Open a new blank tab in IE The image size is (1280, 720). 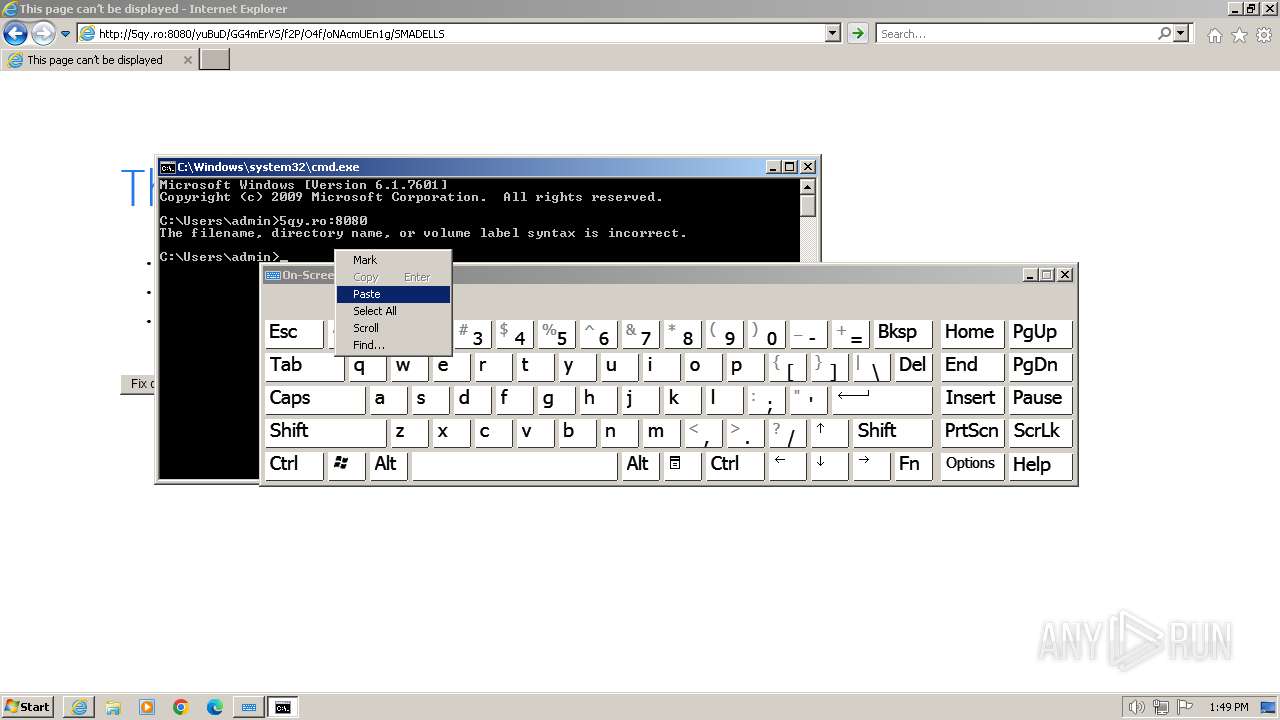215,60
